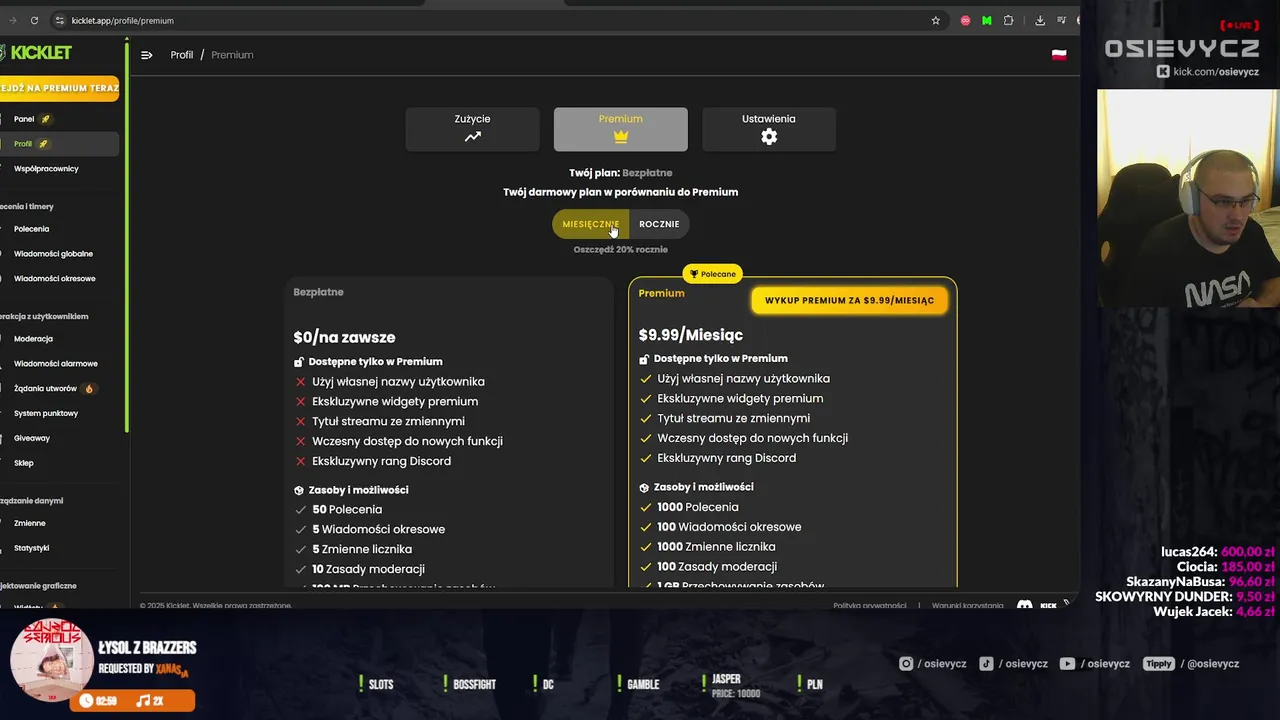Click the "$0/na zawsze" price text
The image size is (1280, 720).
(x=344, y=338)
